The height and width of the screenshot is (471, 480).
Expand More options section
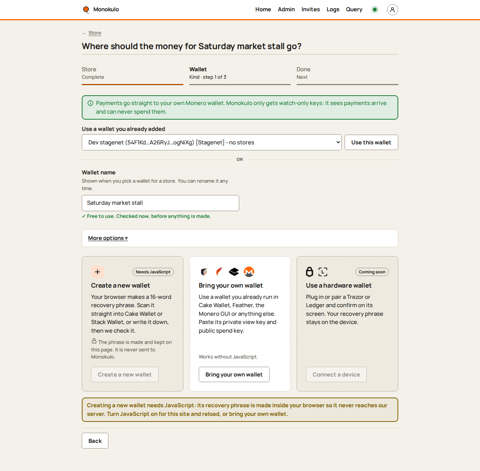pyautogui.click(x=108, y=238)
